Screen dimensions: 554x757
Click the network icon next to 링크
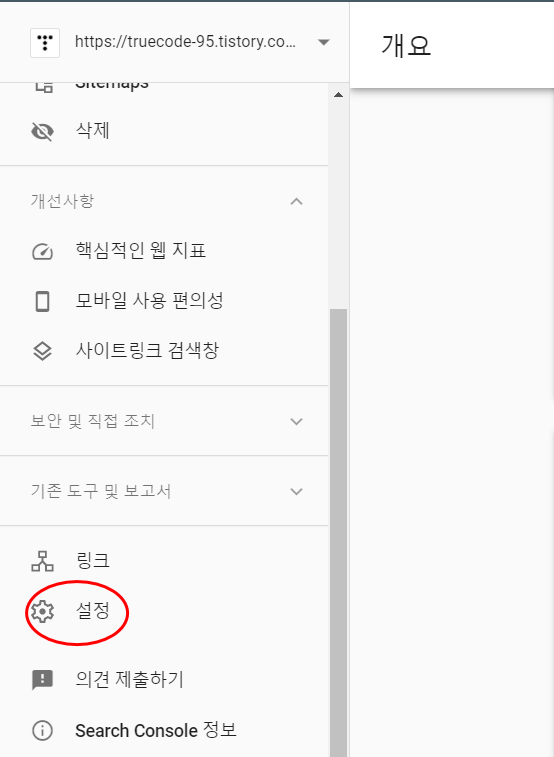pyautogui.click(x=42, y=561)
